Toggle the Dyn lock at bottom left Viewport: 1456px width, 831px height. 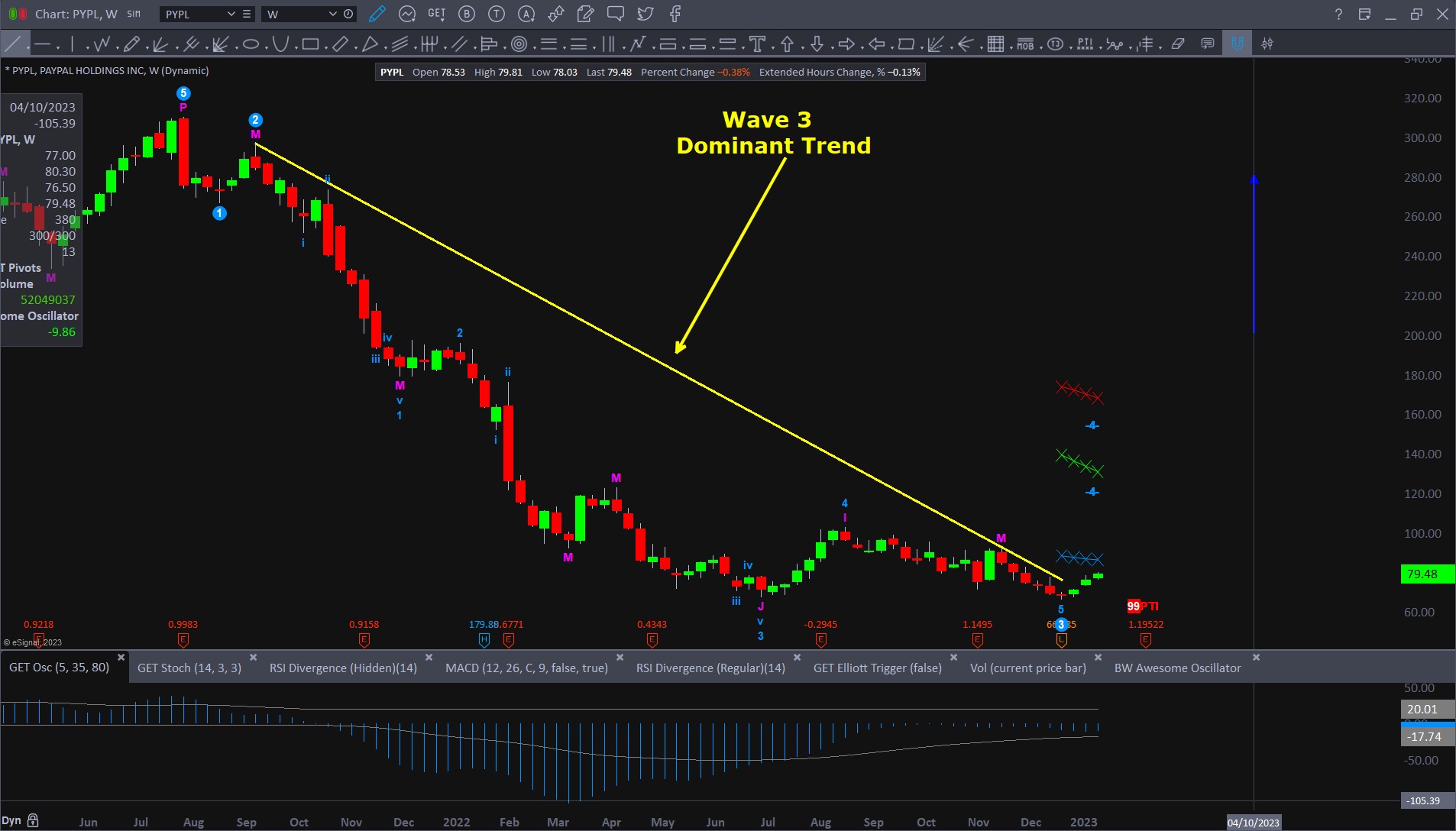coord(32,821)
